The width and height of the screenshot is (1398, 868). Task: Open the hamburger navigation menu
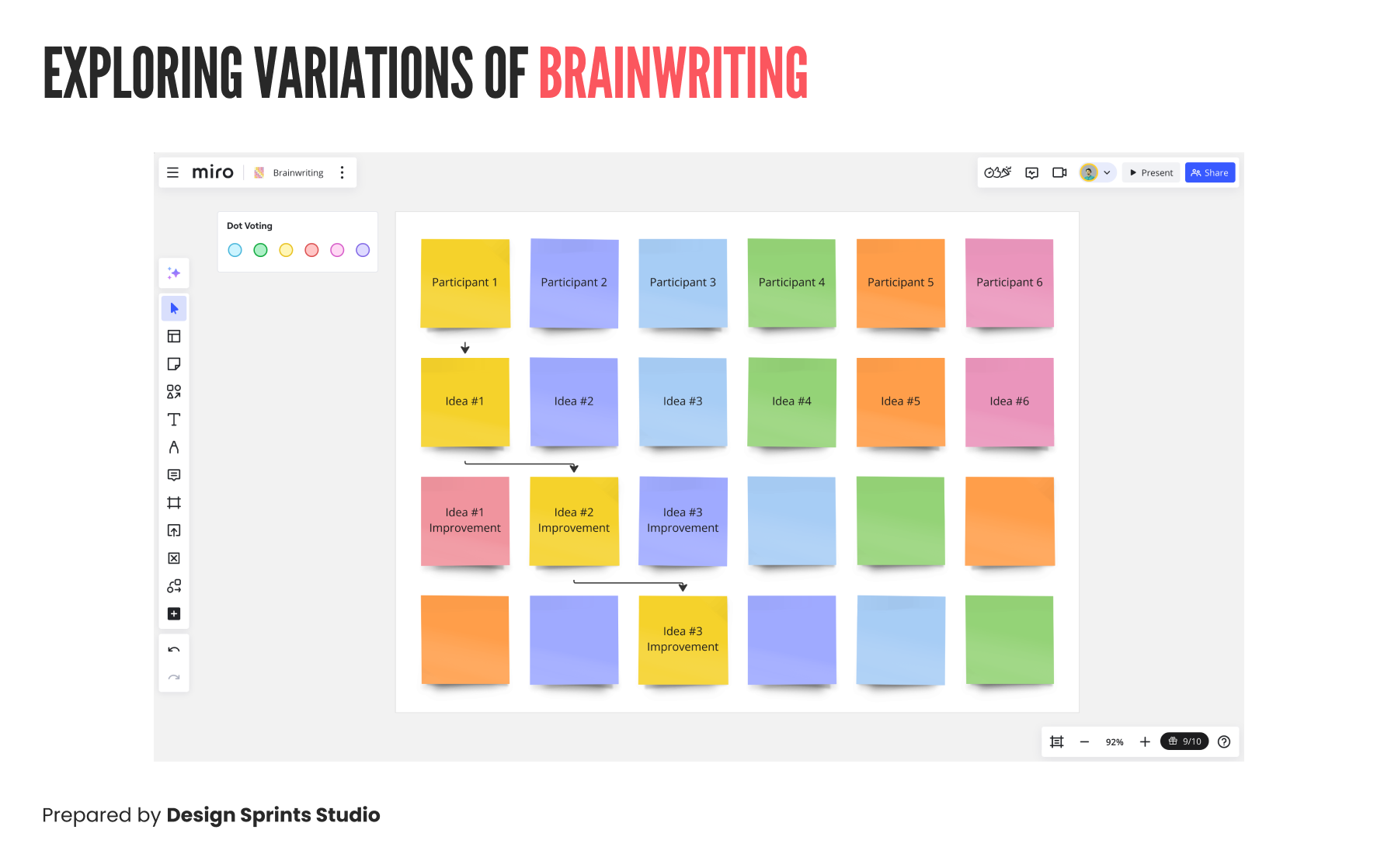172,172
